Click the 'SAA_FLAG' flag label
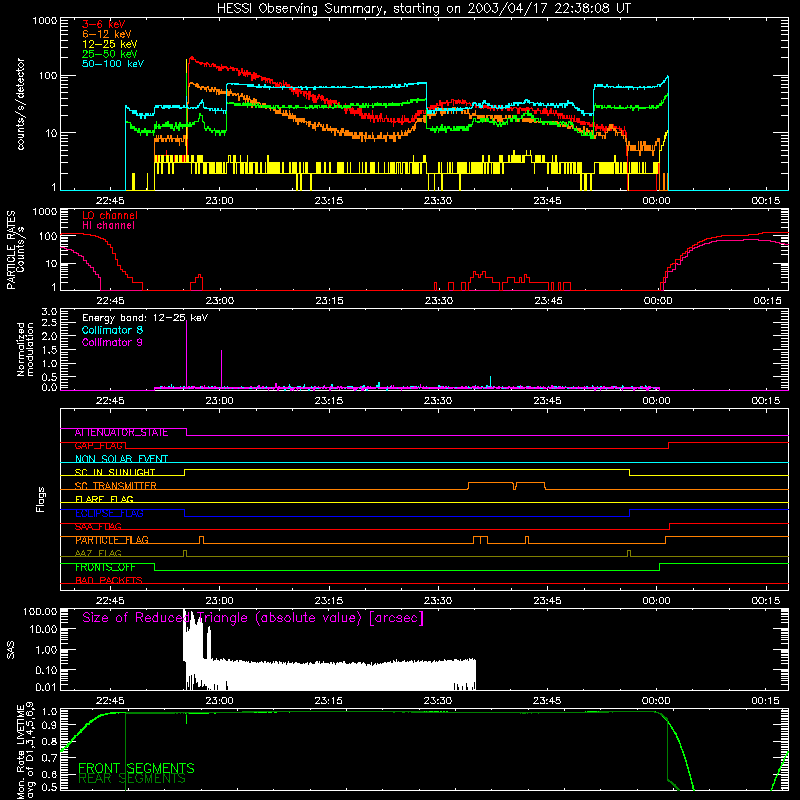 click(98, 527)
